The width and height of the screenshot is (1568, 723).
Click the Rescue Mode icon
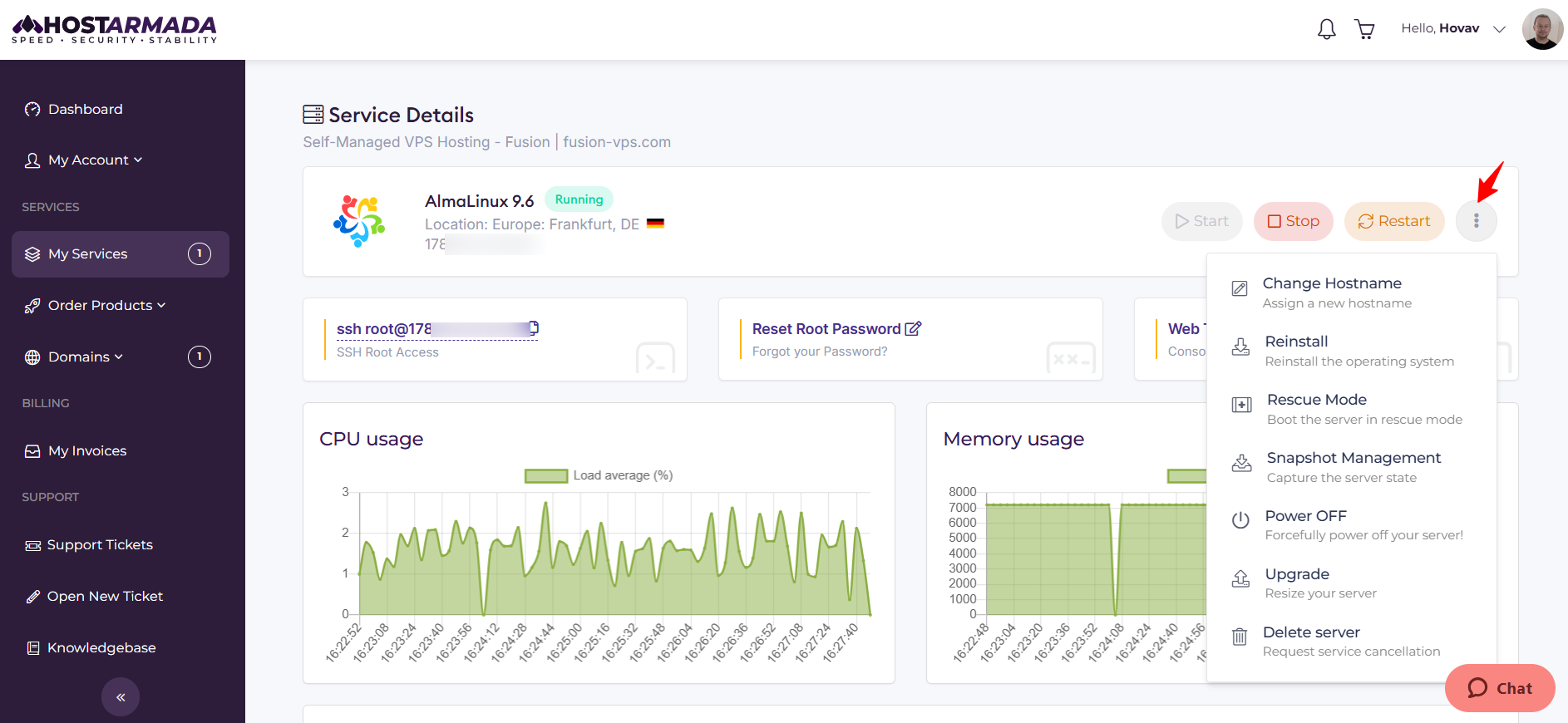(x=1241, y=405)
